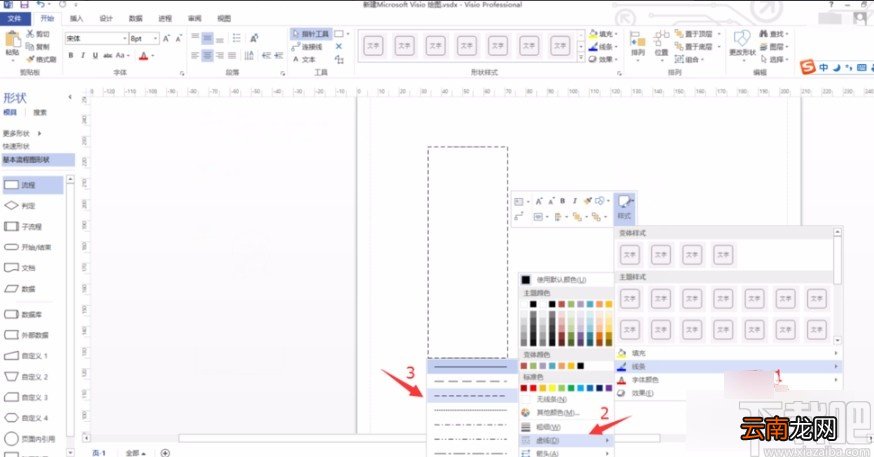
Task: Click the rectangle drawing tool icon
Action: (x=338, y=34)
